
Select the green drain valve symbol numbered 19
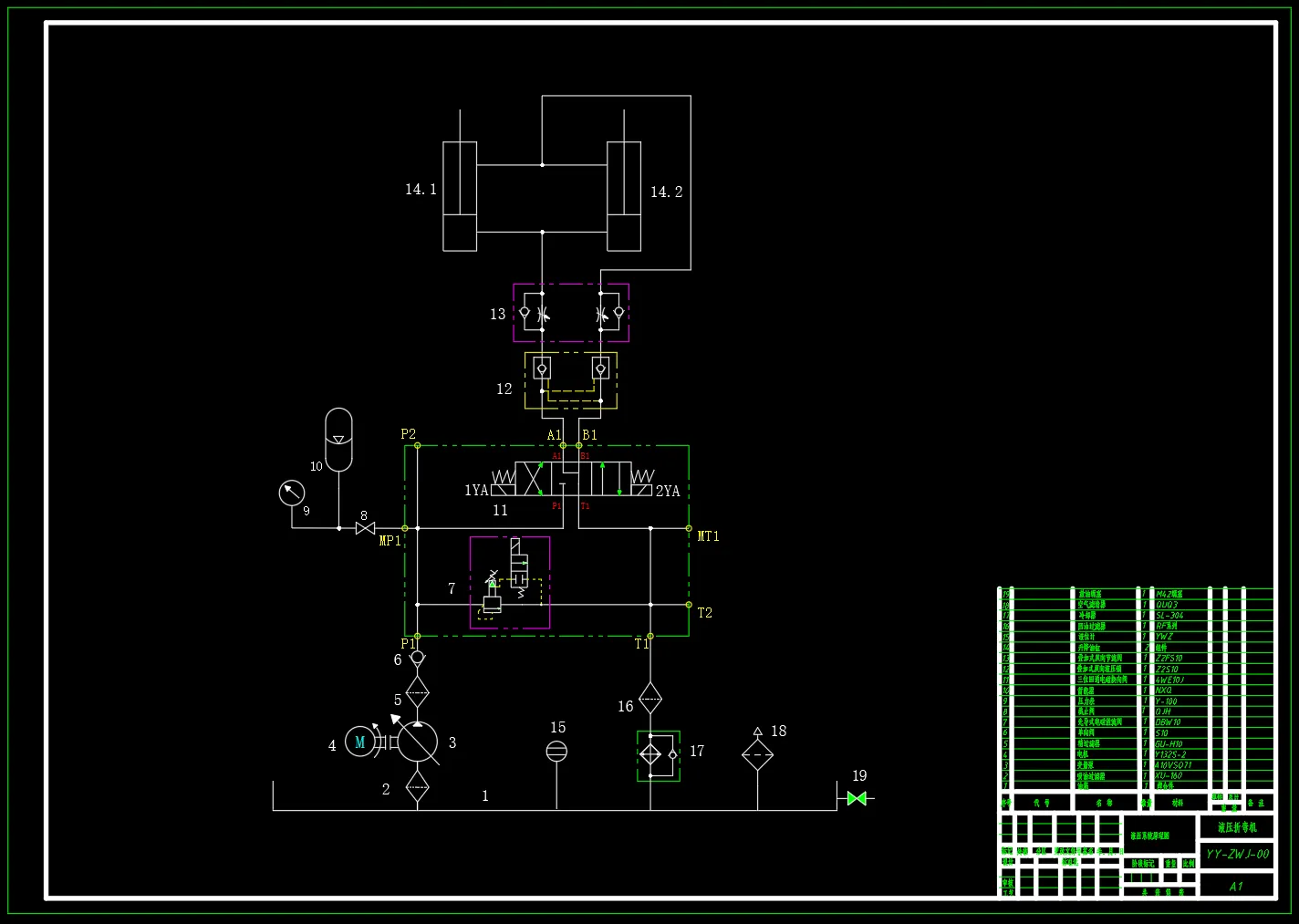[856, 798]
